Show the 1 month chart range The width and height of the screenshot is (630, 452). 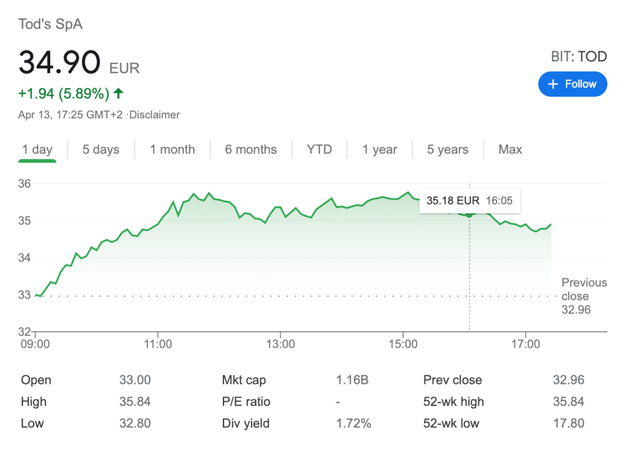(172, 150)
